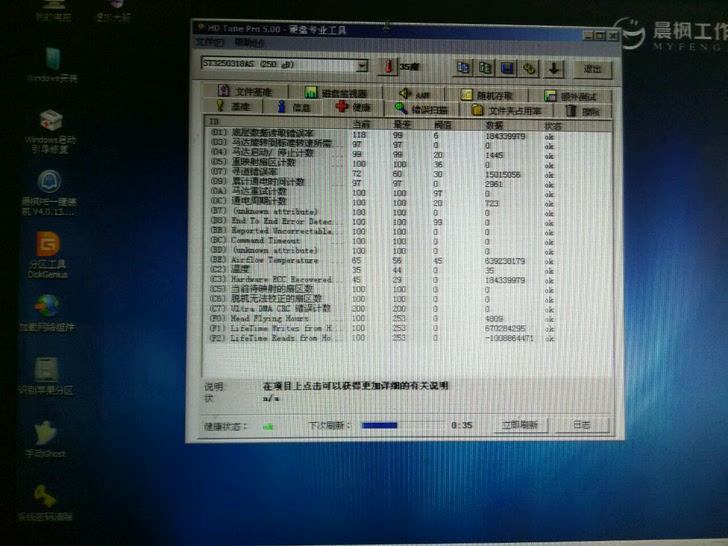Click the 分区工具 DiskGenius desktop icon
The image size is (728, 546).
pyautogui.click(x=48, y=254)
